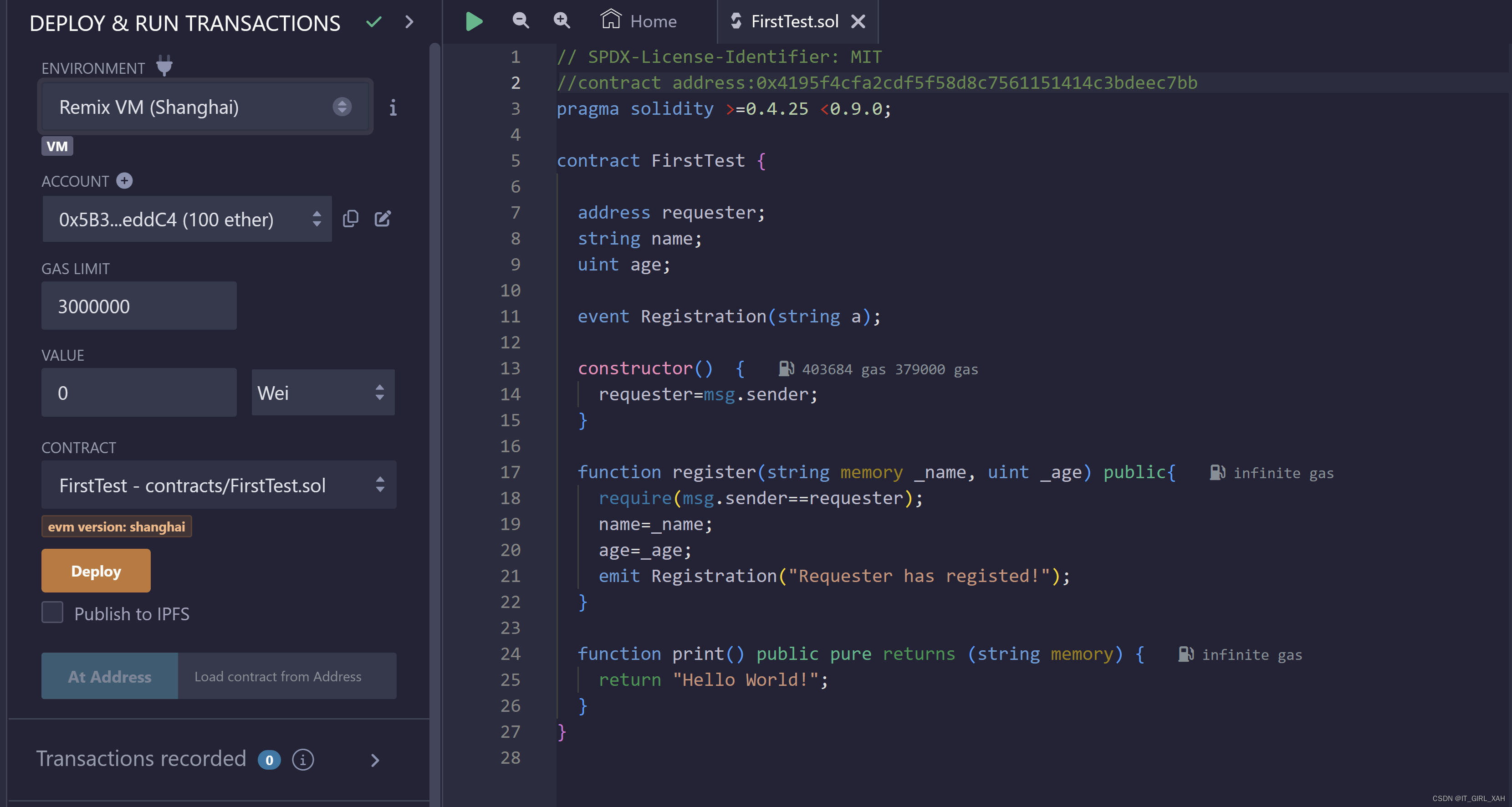The image size is (1512, 807).
Task: Open the account 0x5B3...eddC4 dropdown
Action: coord(187,219)
